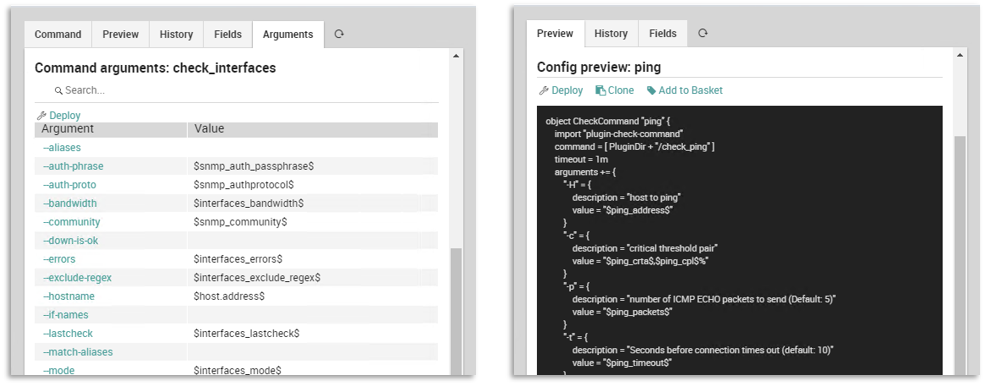Click the $snmp_auth_passphrase$ value
This screenshot has height=383, width=985.
(254, 166)
